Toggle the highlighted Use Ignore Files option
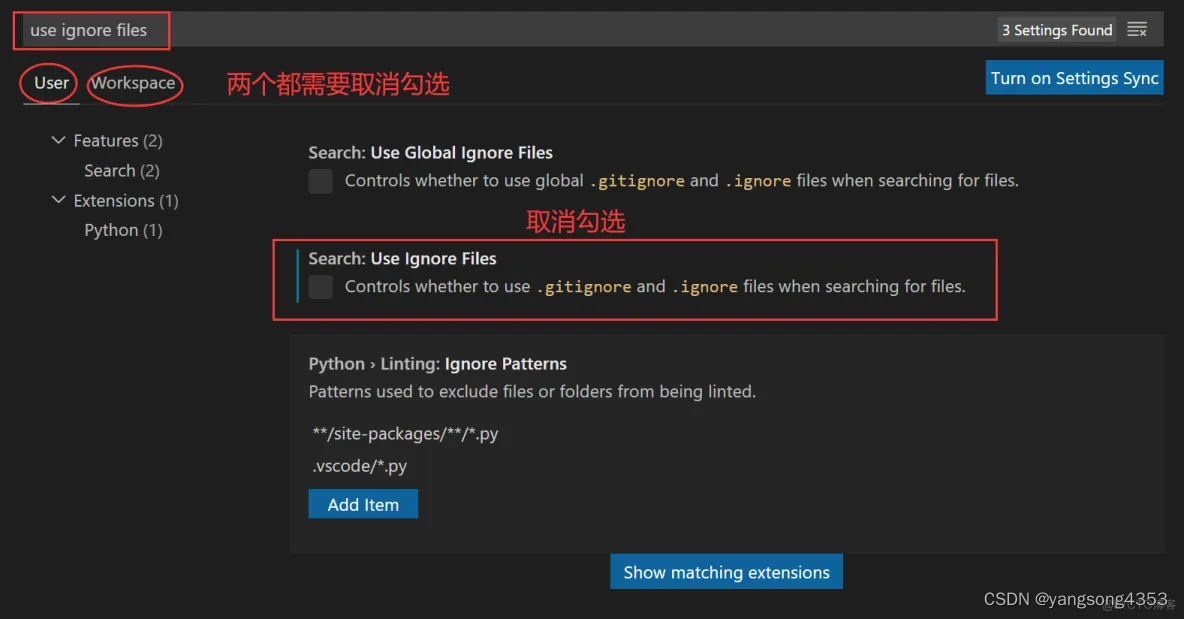Viewport: 1184px width, 619px height. (320, 287)
